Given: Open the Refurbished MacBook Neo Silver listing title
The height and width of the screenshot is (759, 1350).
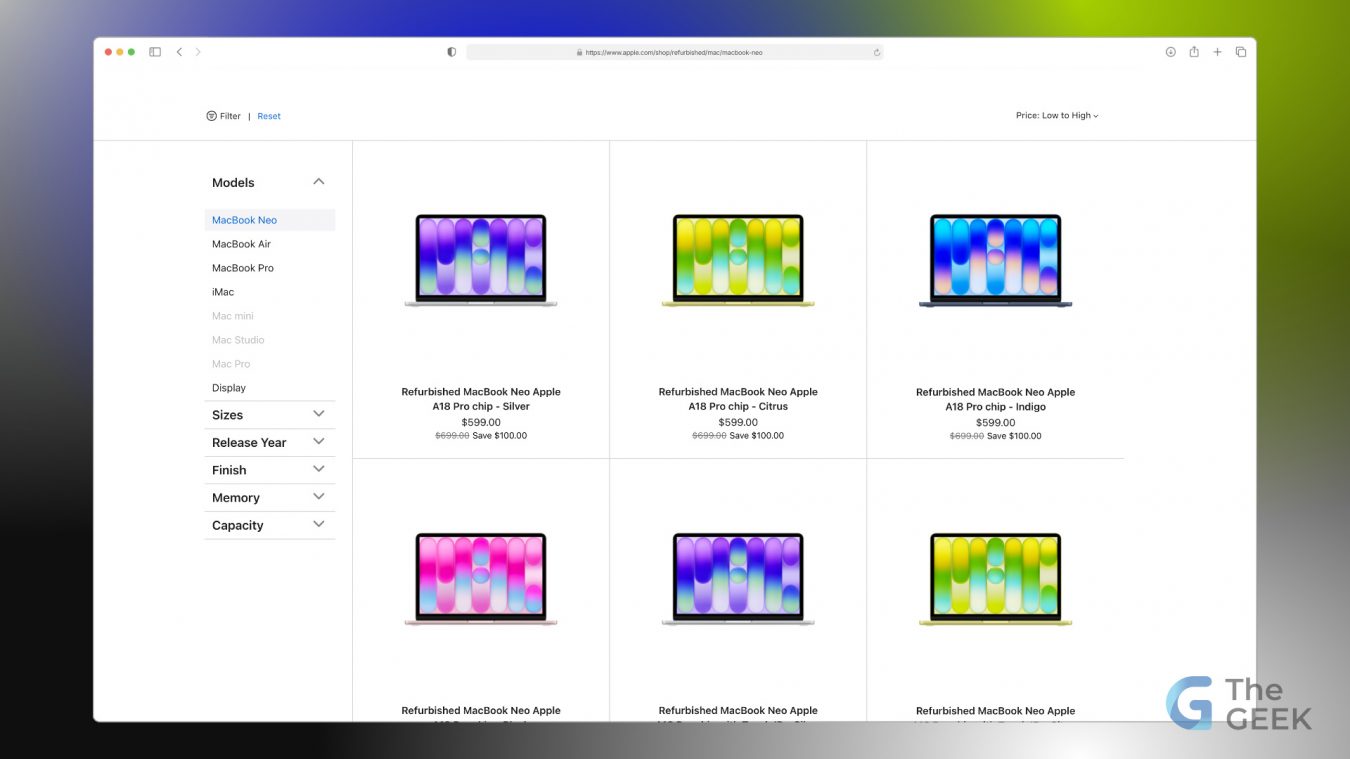Looking at the screenshot, I should pyautogui.click(x=481, y=399).
